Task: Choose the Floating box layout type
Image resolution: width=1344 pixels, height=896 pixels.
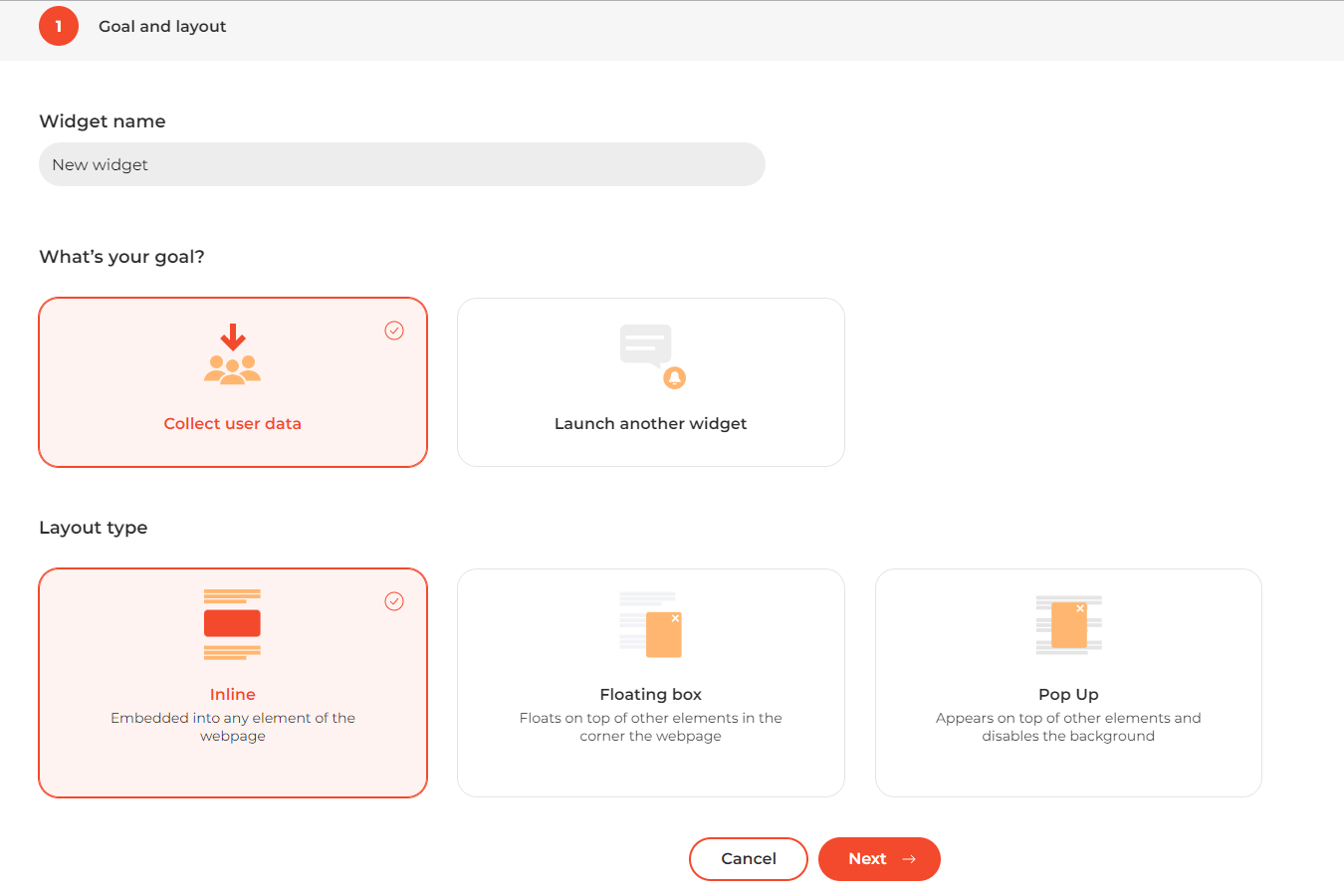Action: tap(651, 683)
